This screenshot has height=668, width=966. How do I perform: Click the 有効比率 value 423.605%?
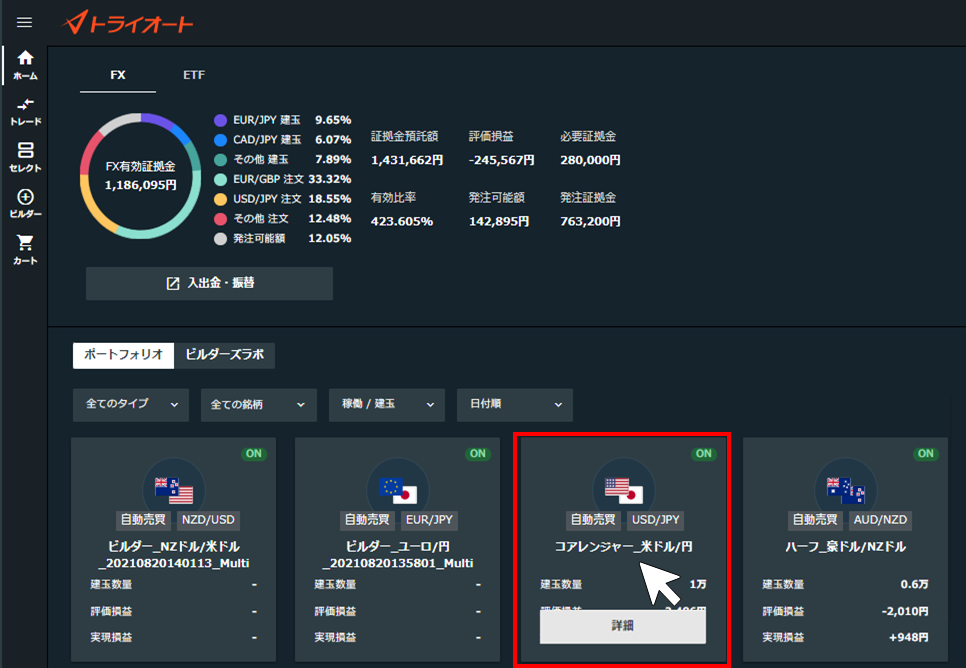pos(402,221)
